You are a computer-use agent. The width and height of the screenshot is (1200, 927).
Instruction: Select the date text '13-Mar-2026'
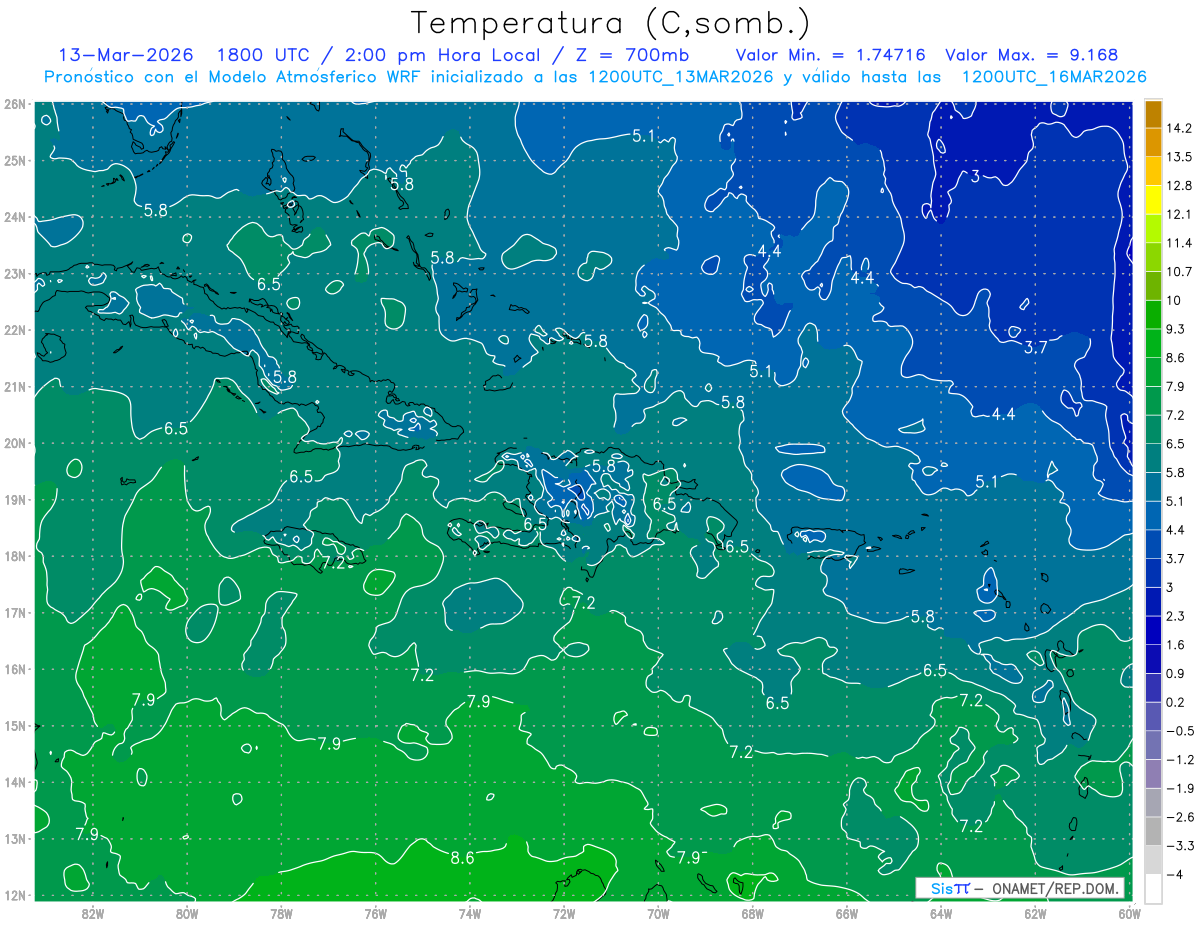(x=126, y=55)
